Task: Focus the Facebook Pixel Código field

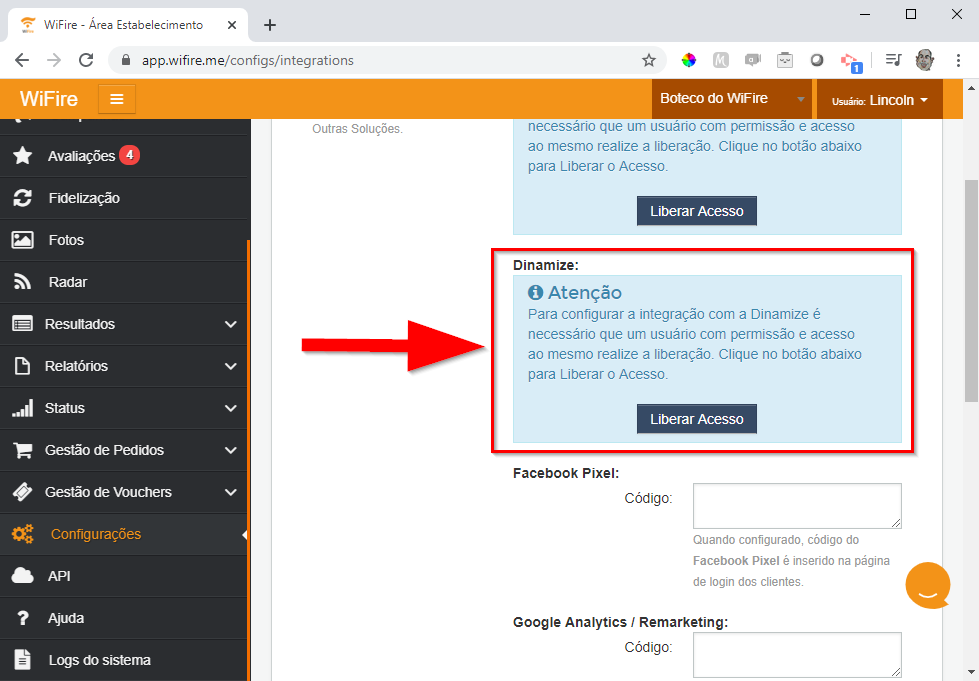Action: coord(797,506)
